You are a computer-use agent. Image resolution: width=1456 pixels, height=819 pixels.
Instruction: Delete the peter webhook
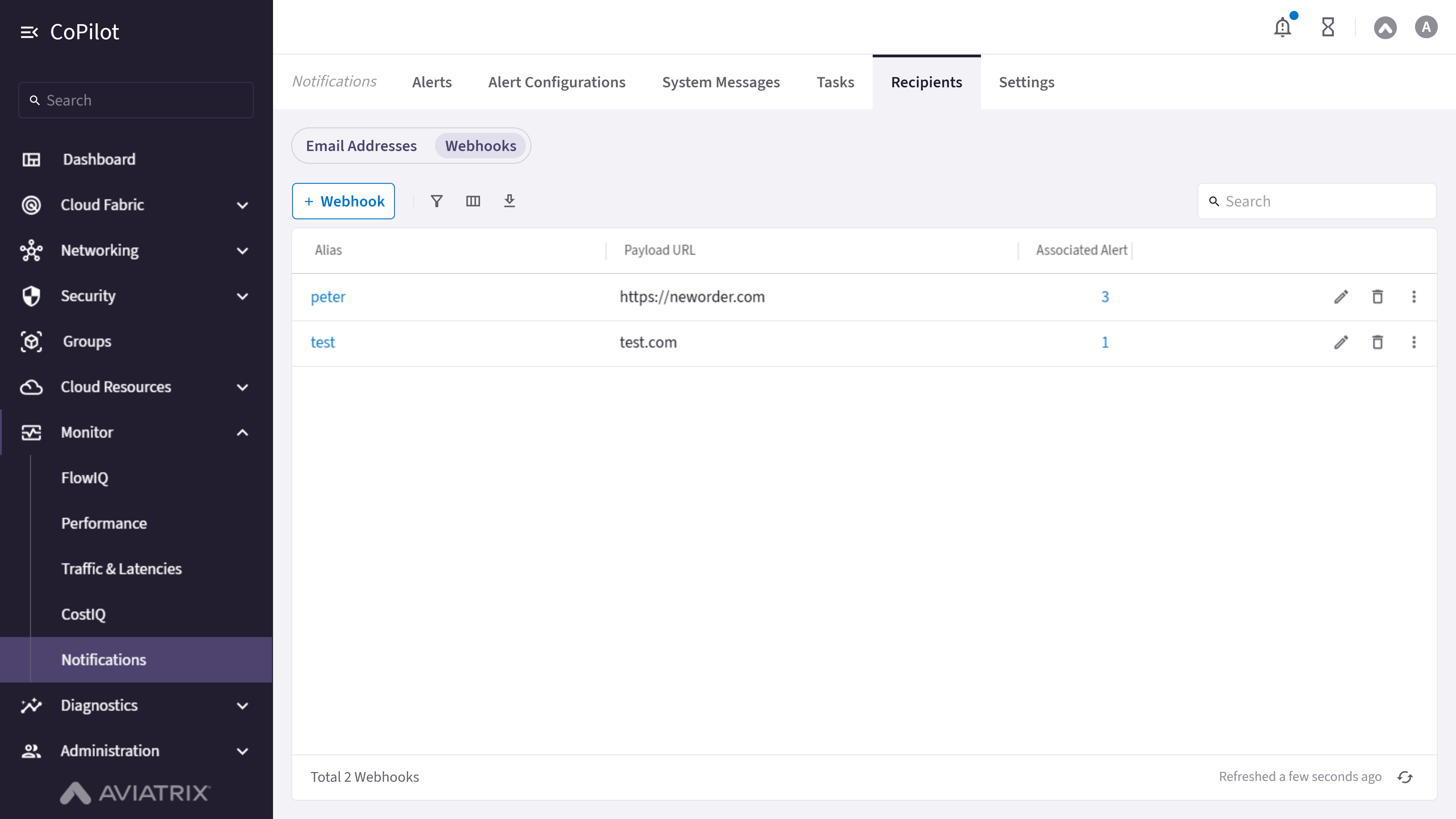tap(1378, 297)
